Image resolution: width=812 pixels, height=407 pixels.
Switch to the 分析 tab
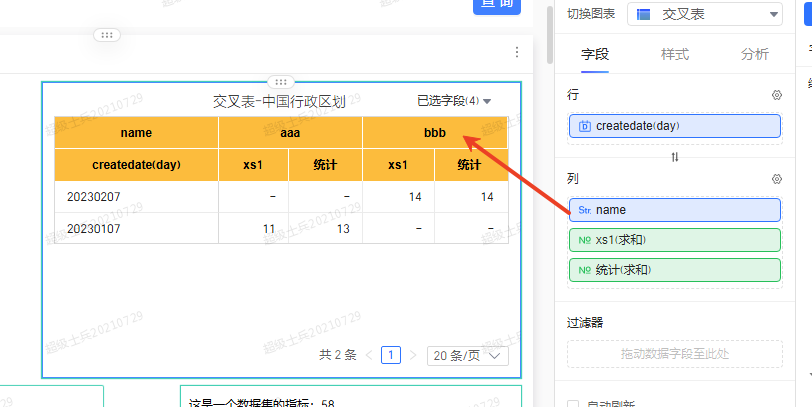pyautogui.click(x=755, y=54)
